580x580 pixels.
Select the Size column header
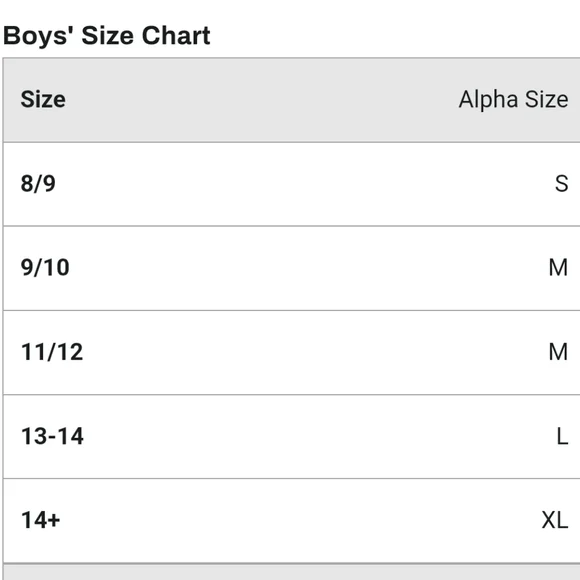pos(43,100)
